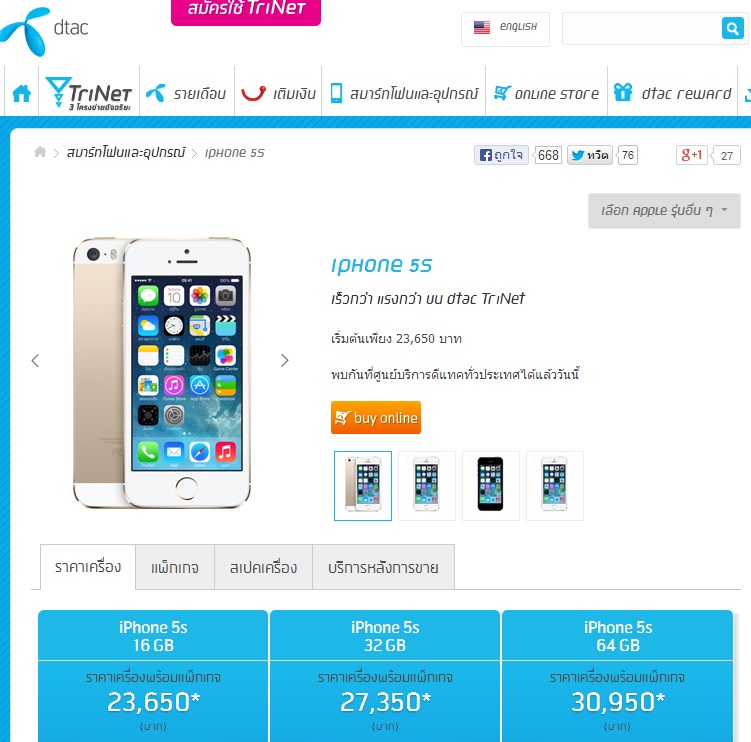
Task: Select the gold iPhone 5s thumbnail
Action: 363,485
